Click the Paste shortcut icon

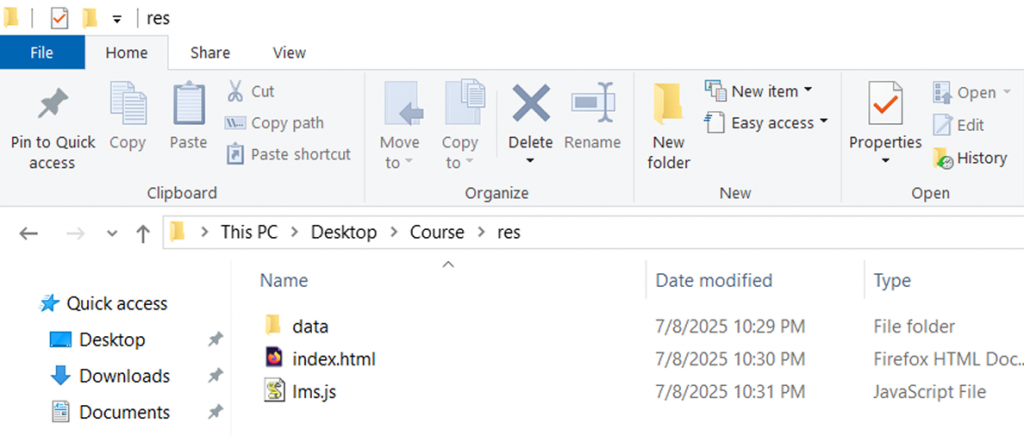235,154
